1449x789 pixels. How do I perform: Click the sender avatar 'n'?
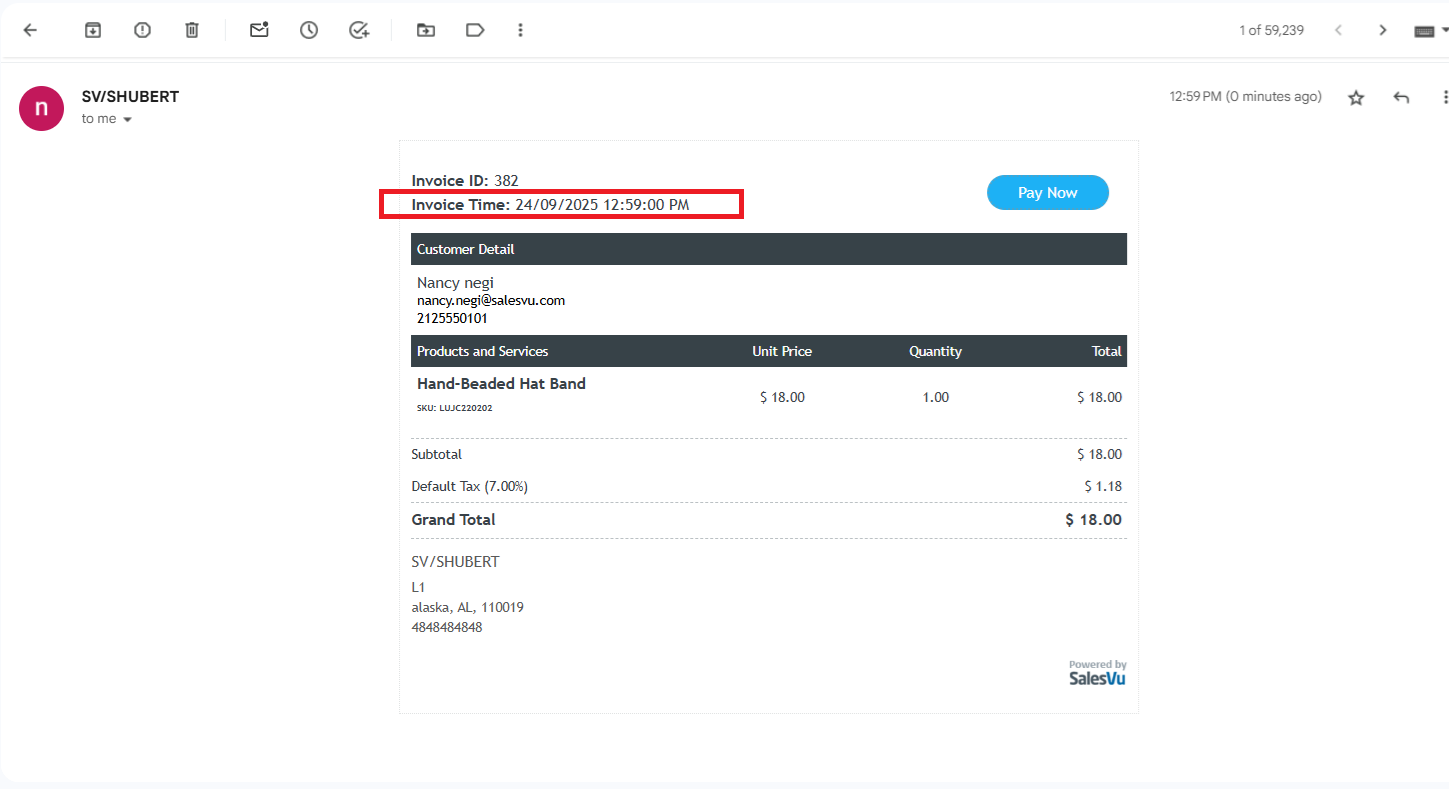click(x=42, y=108)
